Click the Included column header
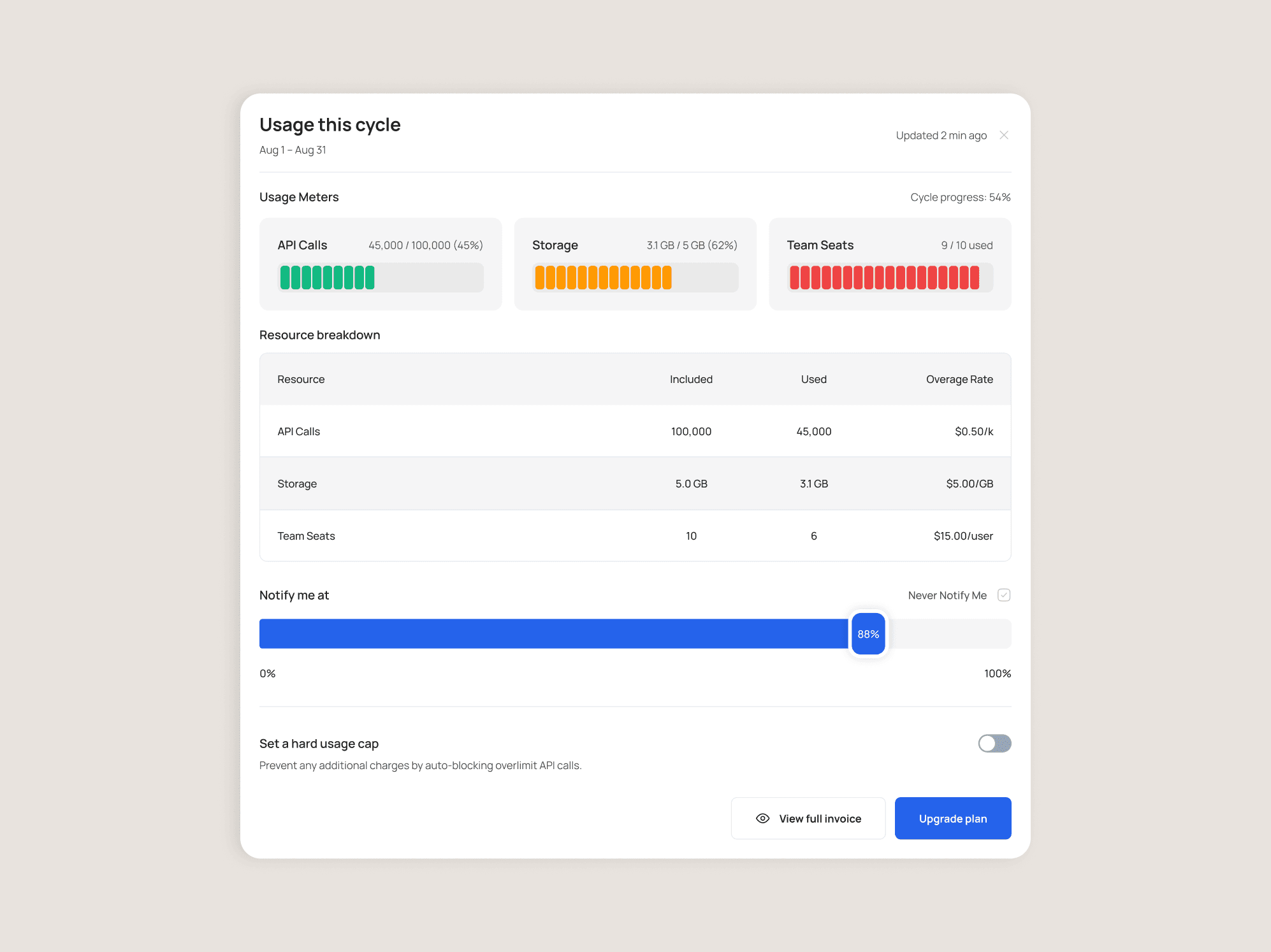The width and height of the screenshot is (1271, 952). point(691,379)
